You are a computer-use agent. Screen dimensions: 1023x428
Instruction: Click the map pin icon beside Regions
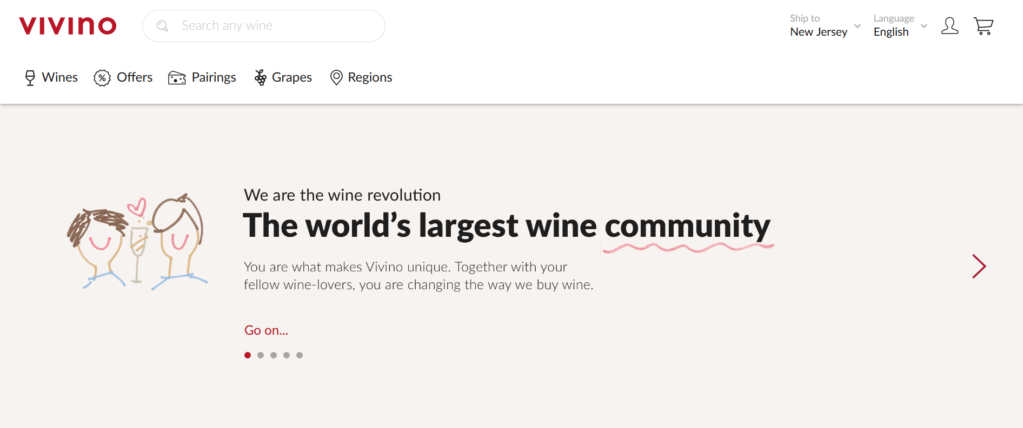coord(336,78)
